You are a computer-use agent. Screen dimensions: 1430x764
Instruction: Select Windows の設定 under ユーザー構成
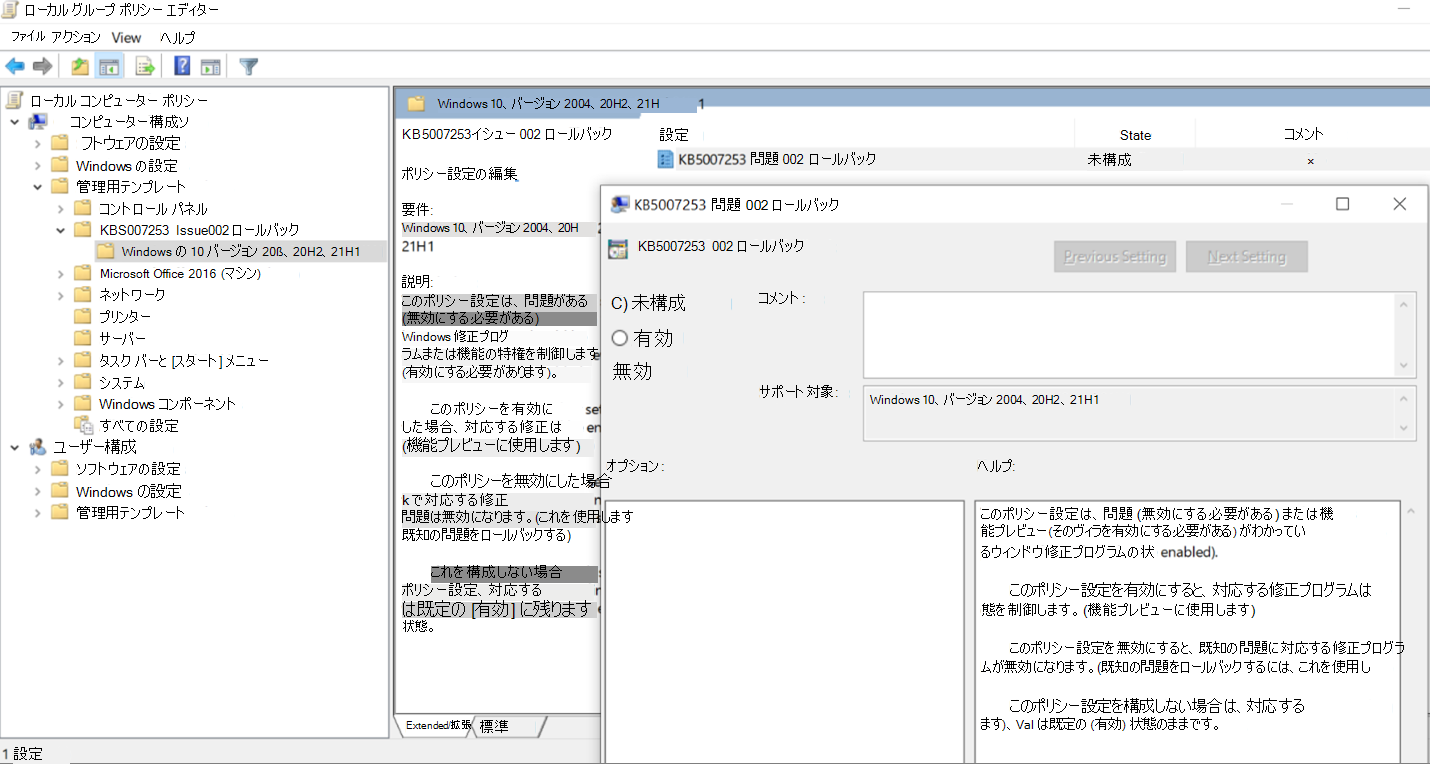(x=128, y=491)
